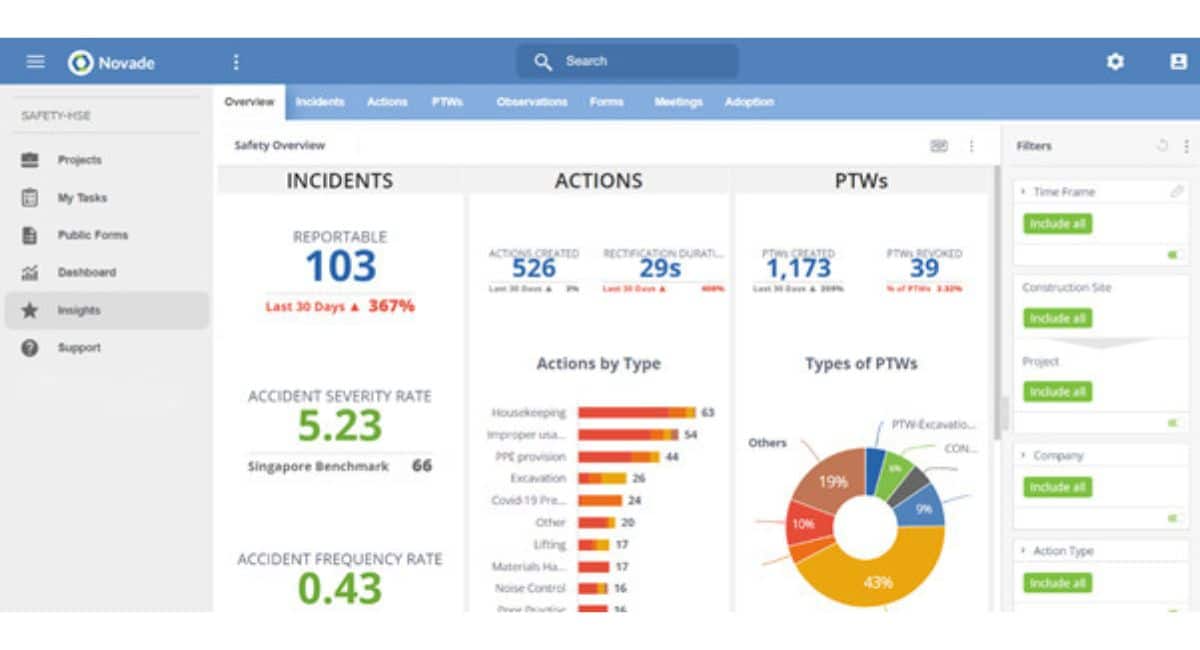1200x650 pixels.
Task: Expand the Time Frame filter section
Action: pyautogui.click(x=1024, y=191)
